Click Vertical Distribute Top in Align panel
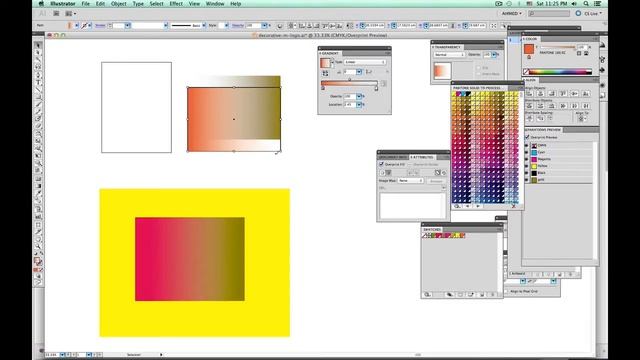 [x=529, y=106]
